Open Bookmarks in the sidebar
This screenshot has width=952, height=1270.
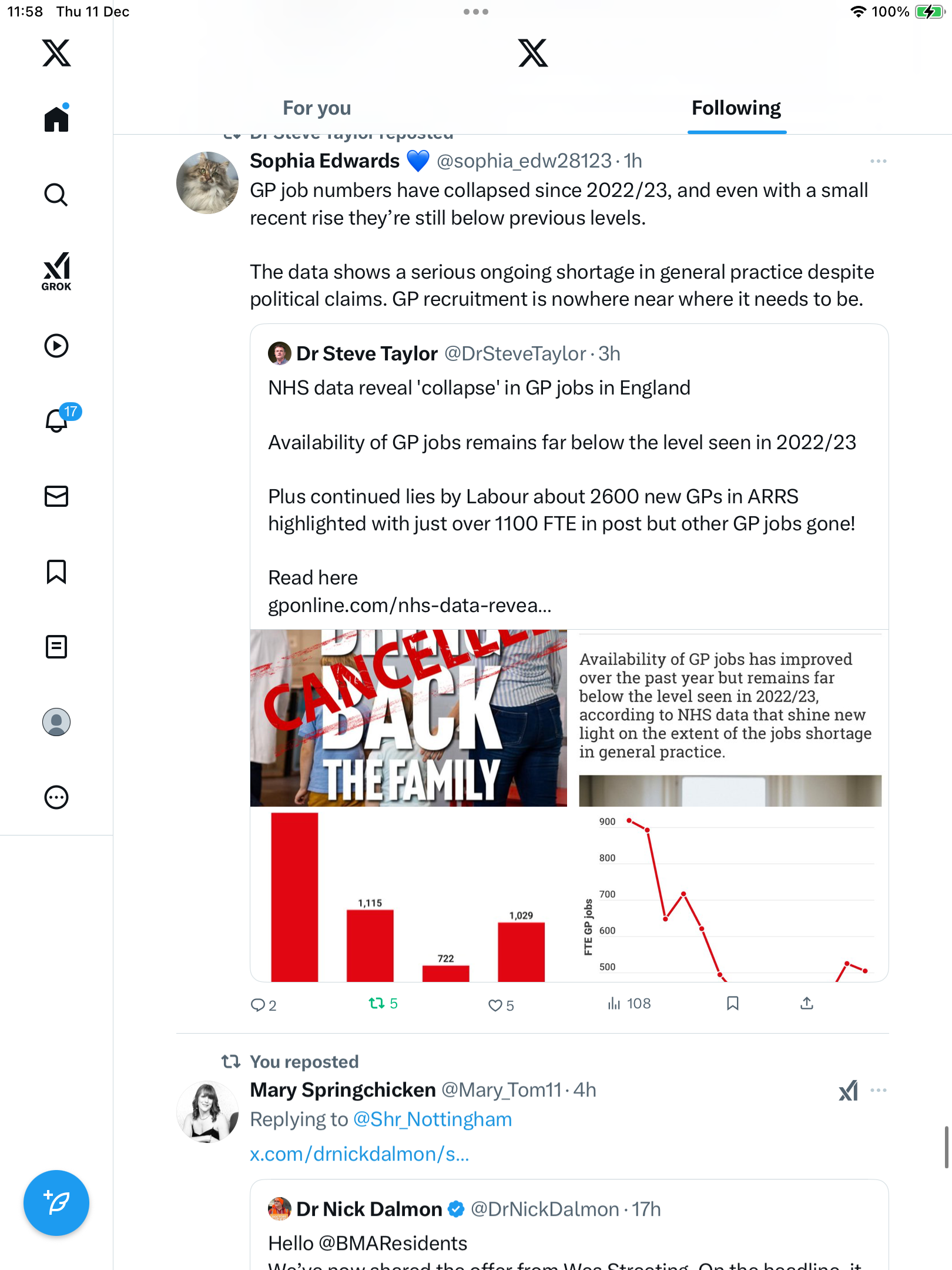tap(56, 571)
